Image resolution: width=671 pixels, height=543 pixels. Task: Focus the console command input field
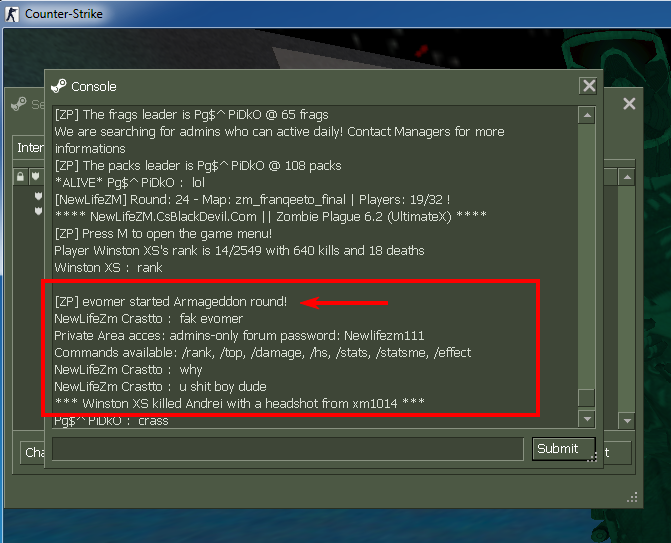pyautogui.click(x=288, y=449)
